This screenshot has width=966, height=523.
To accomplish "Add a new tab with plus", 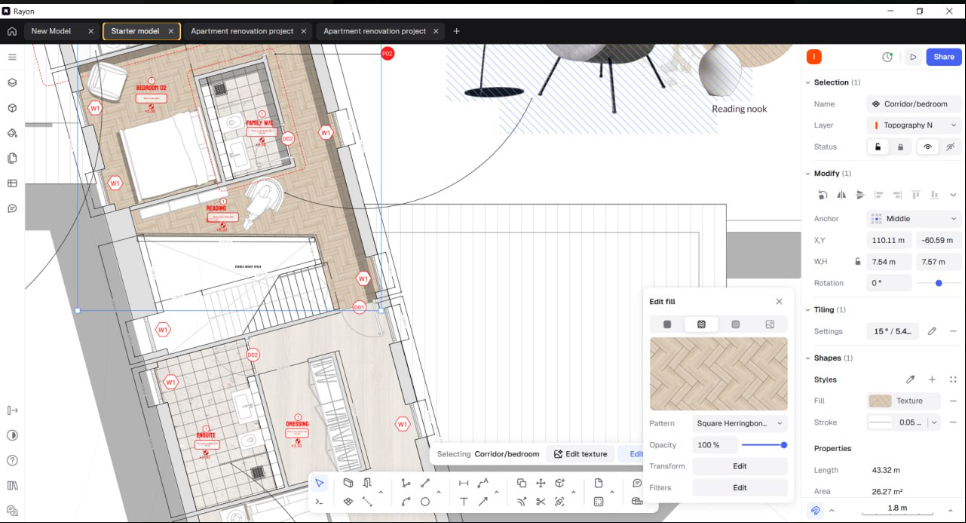I will click(x=457, y=31).
